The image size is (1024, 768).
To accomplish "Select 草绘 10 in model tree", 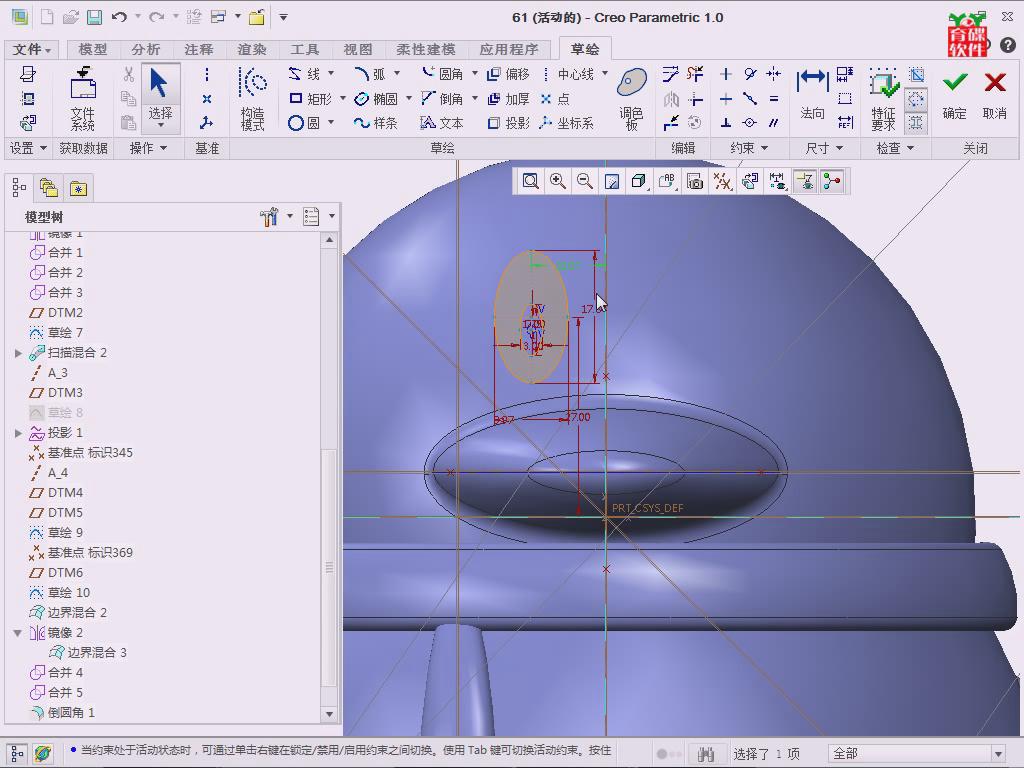I will click(x=59, y=593).
